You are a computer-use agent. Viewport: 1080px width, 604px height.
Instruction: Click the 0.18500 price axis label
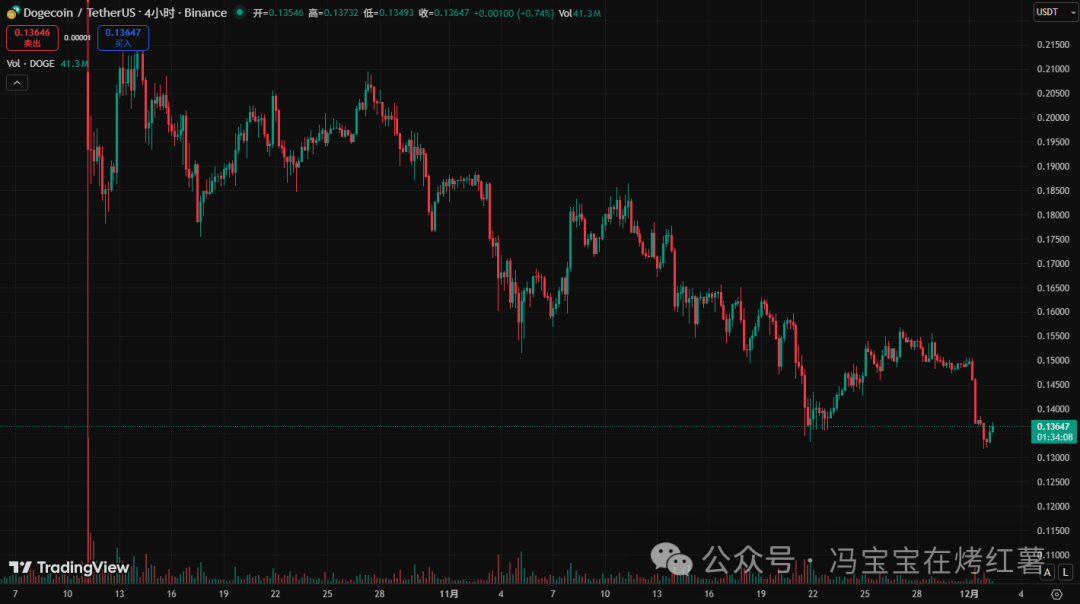click(1053, 191)
